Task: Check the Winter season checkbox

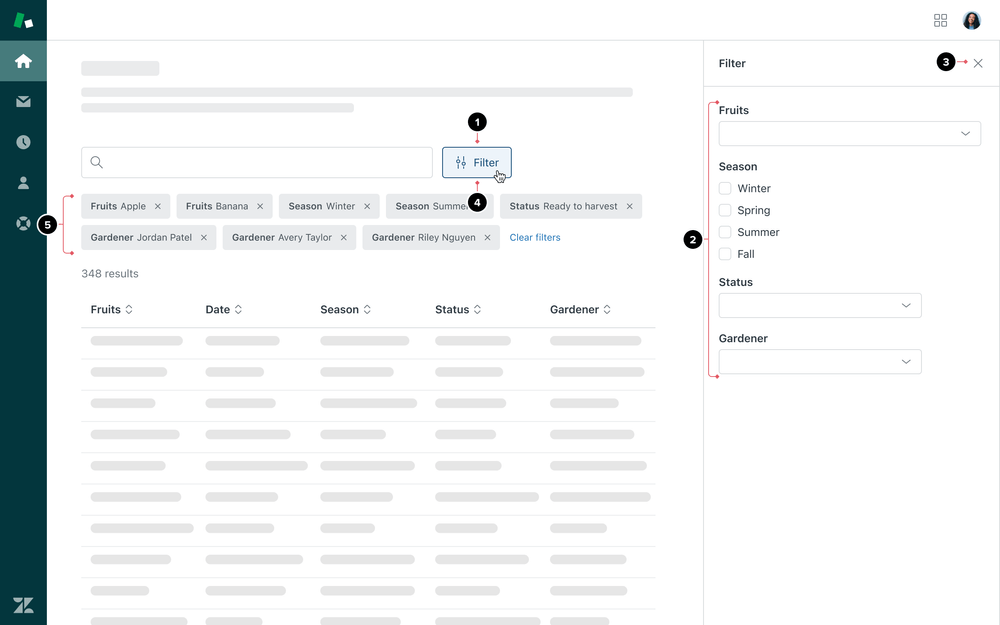Action: coord(724,188)
